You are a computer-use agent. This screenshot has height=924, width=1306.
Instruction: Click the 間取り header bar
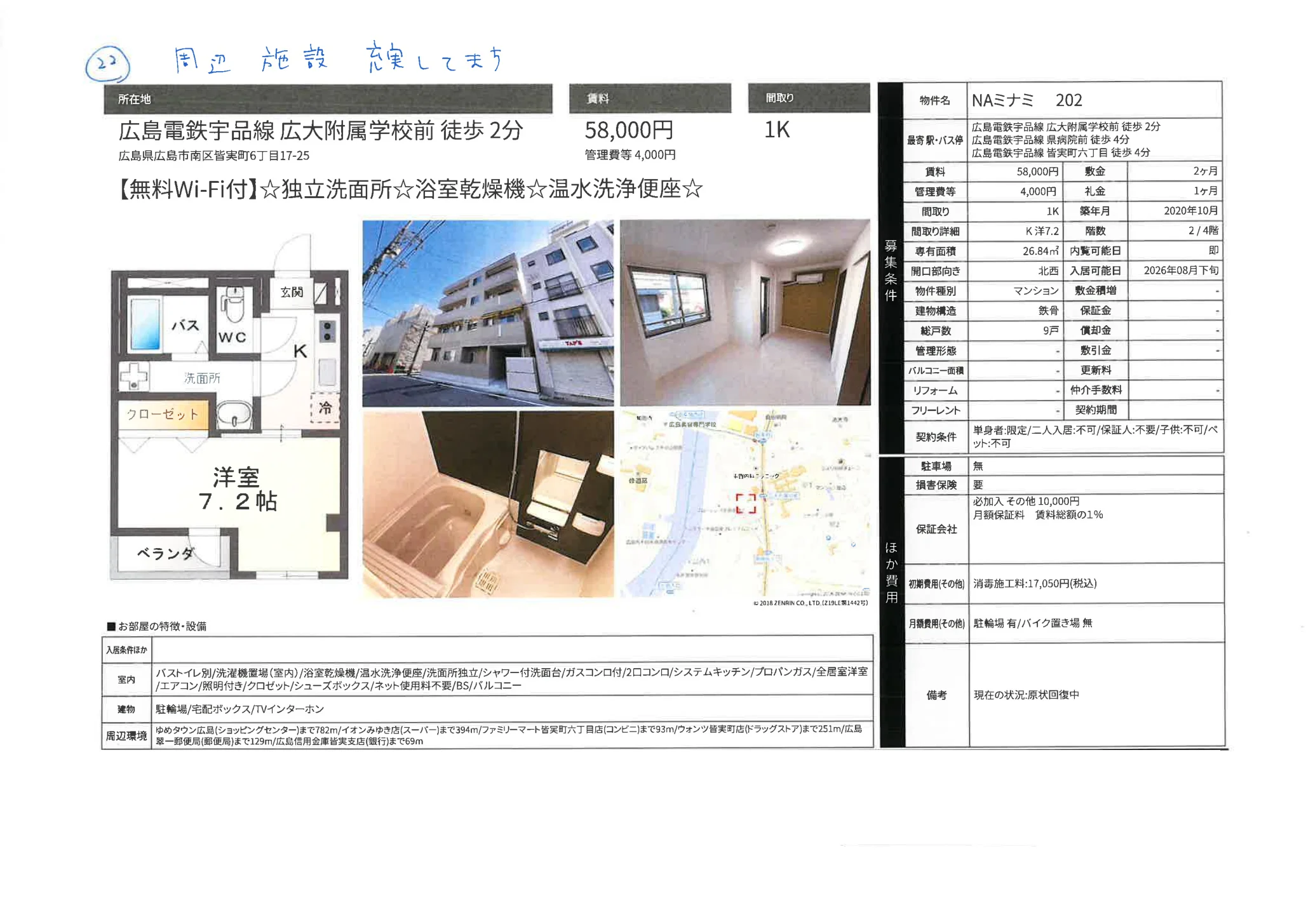point(809,98)
